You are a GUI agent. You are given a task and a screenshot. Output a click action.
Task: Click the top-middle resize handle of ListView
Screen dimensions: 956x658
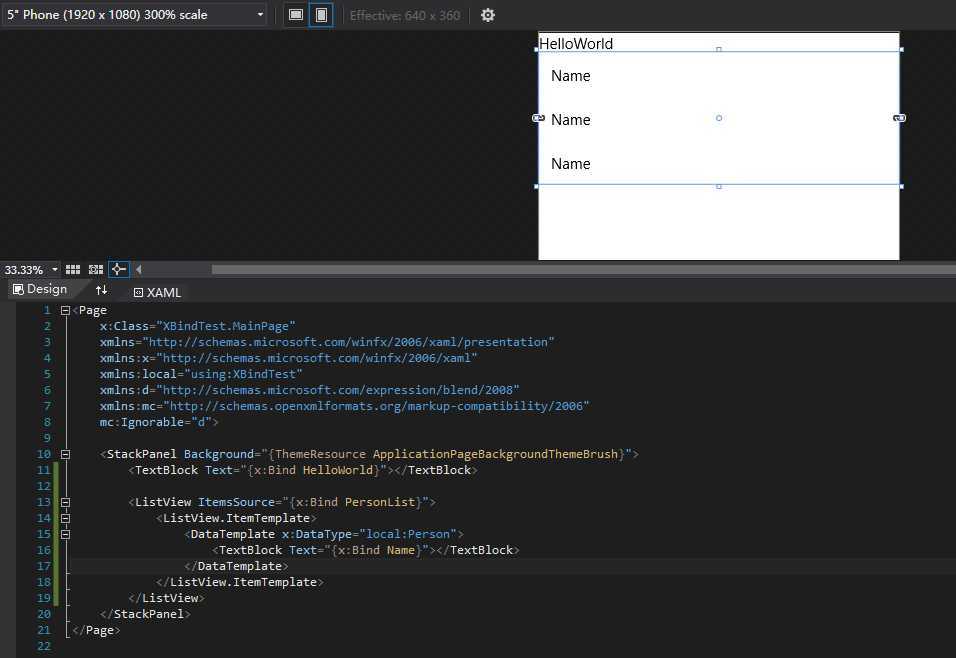click(x=719, y=49)
